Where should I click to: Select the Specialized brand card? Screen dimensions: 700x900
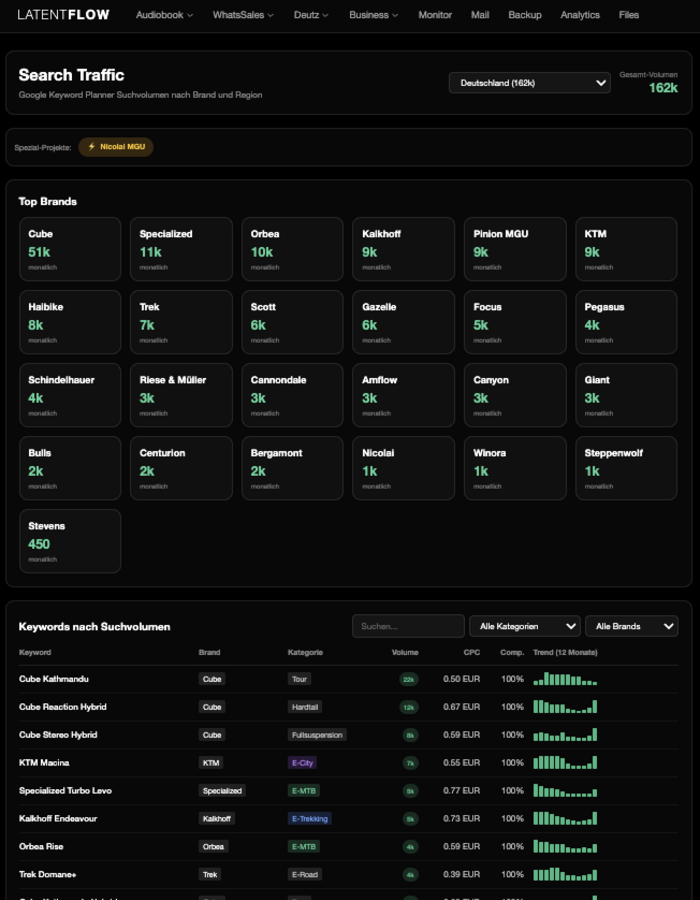point(181,248)
